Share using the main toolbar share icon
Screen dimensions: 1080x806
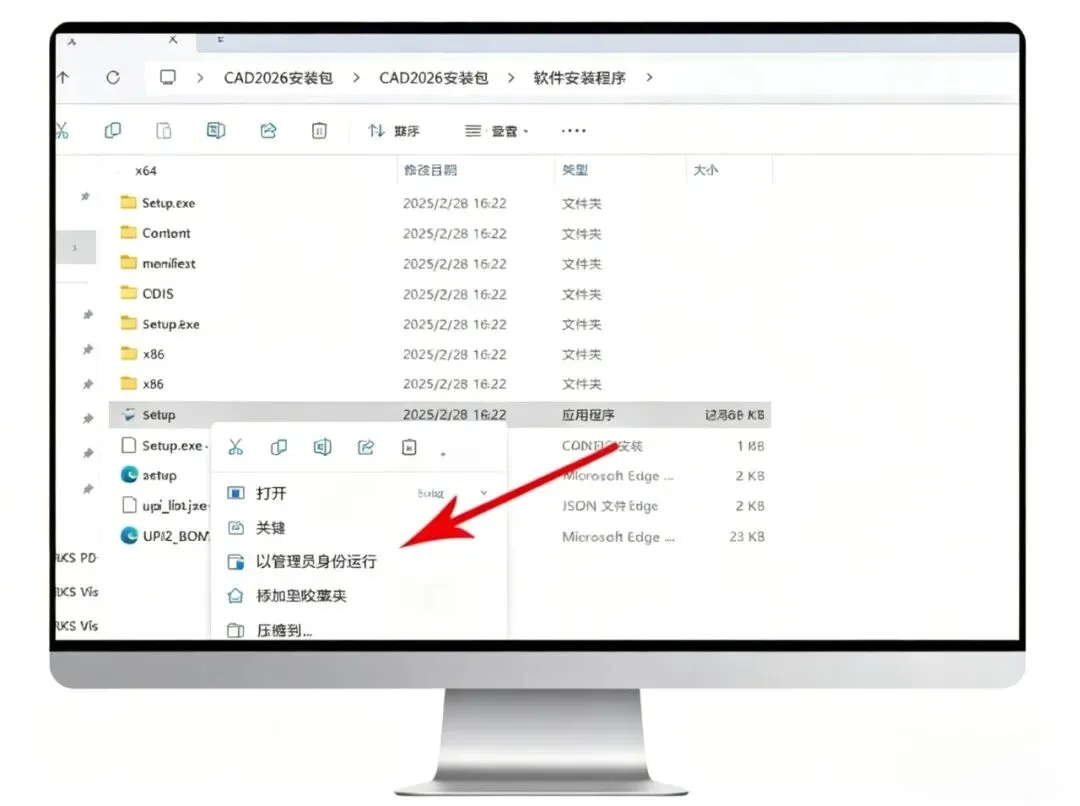(x=268, y=130)
